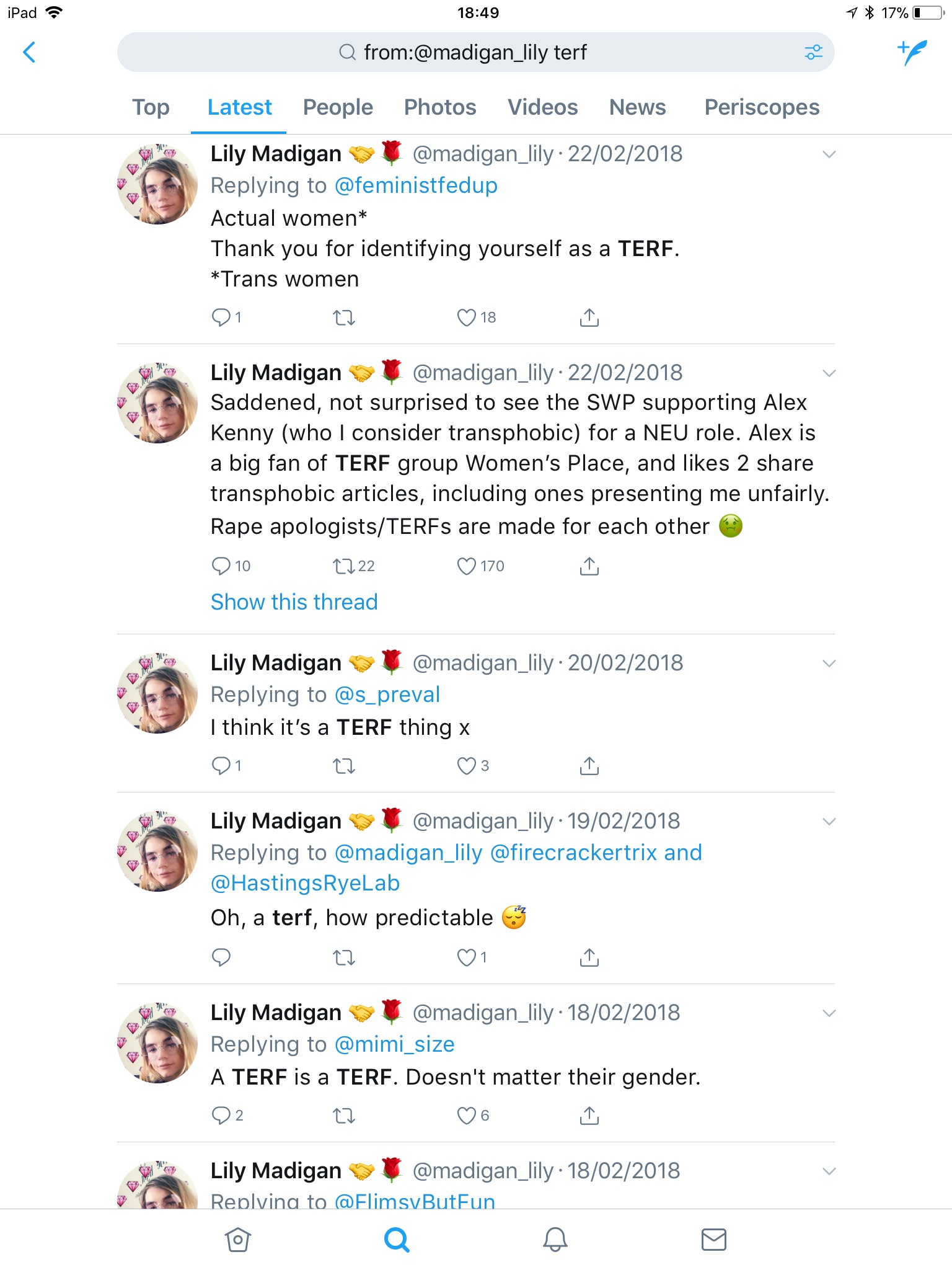The image size is (952, 1270).
Task: Share the 'Actual women' tweet
Action: tap(589, 317)
